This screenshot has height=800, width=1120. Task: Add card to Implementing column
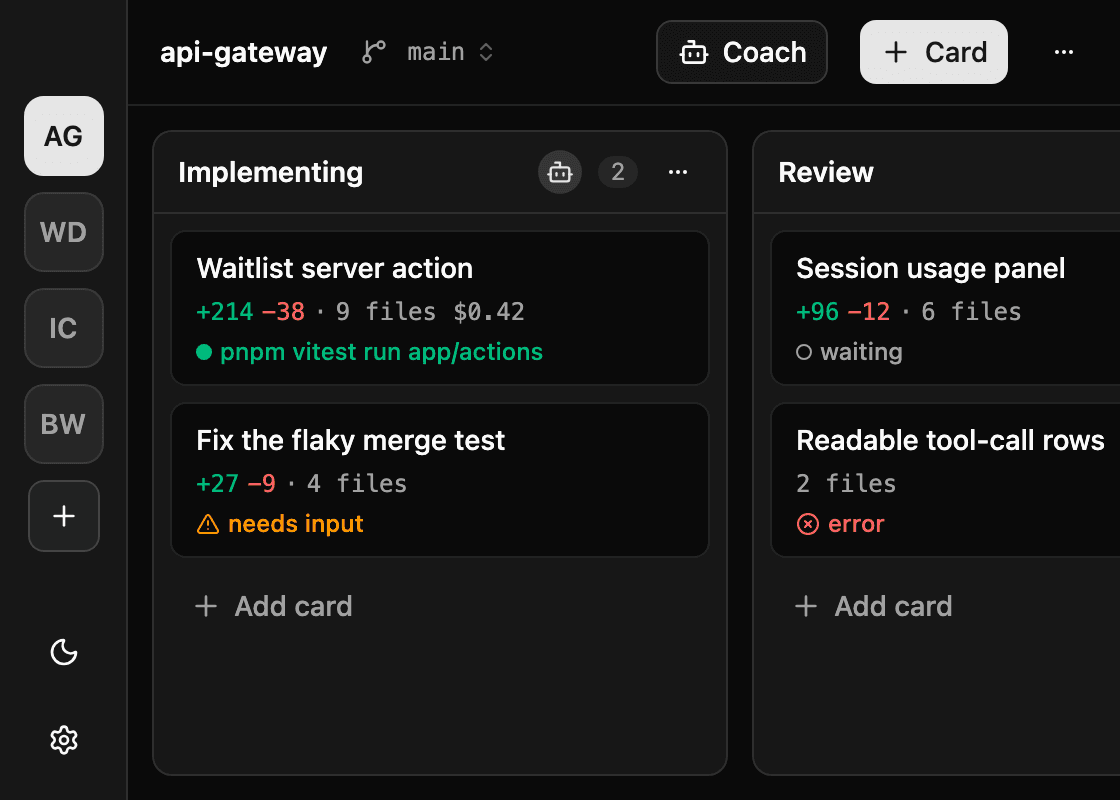tap(274, 606)
